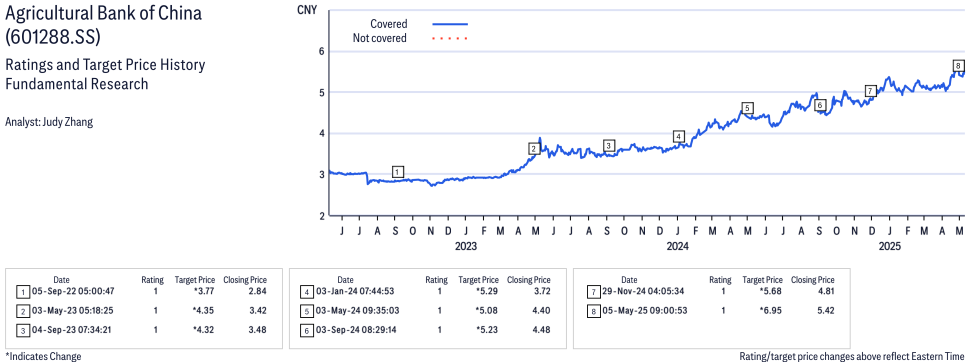
Task: Click the 'Covered' legend label
Action: click(389, 24)
